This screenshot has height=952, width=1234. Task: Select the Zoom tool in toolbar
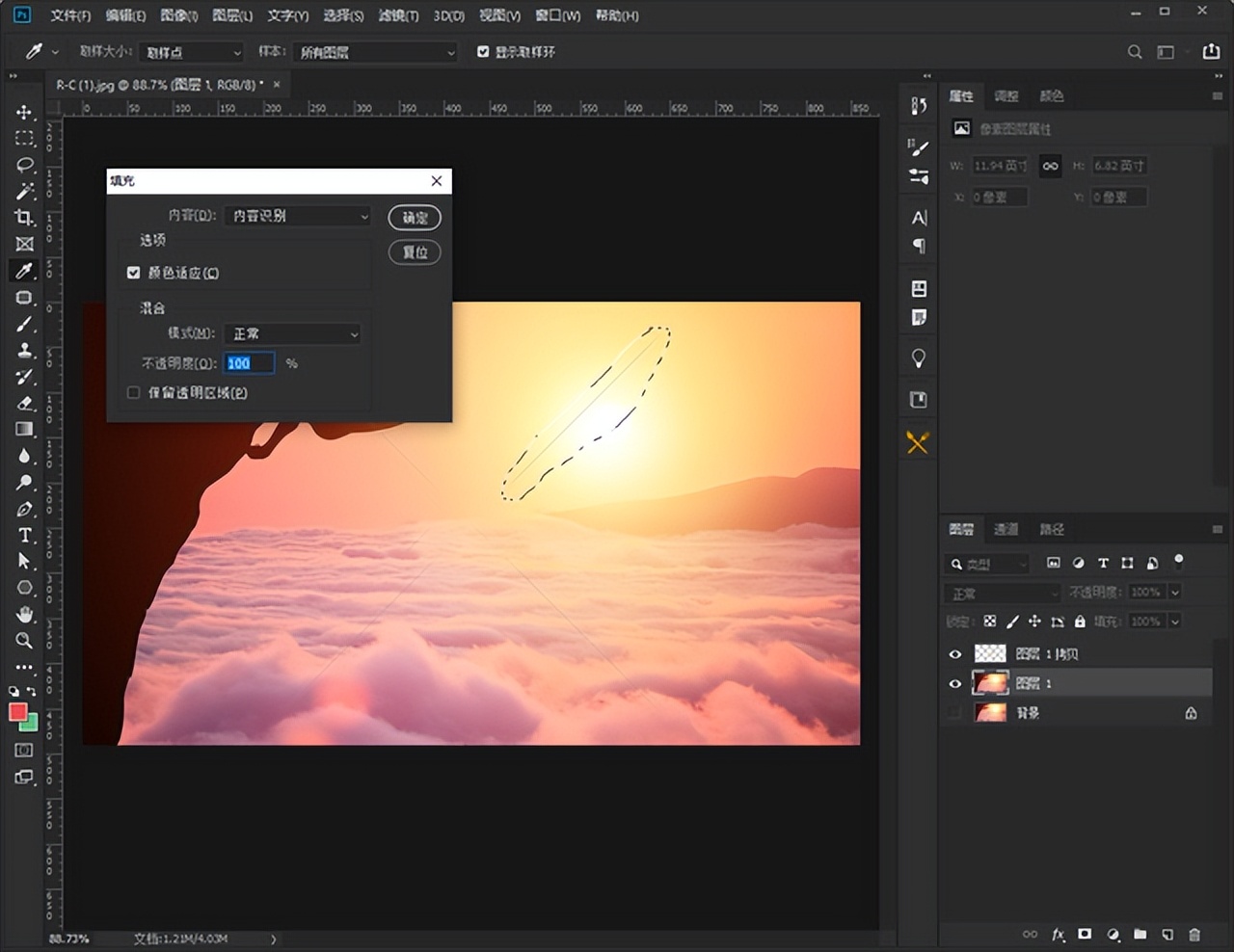click(x=24, y=641)
